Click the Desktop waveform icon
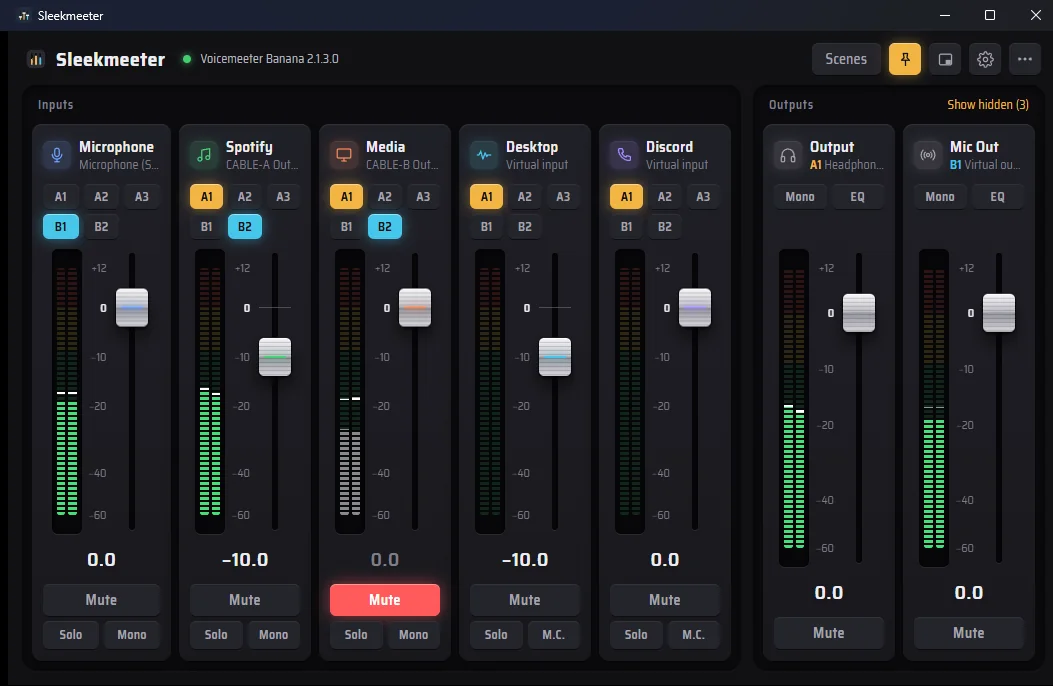The width and height of the screenshot is (1053, 686). [x=484, y=155]
